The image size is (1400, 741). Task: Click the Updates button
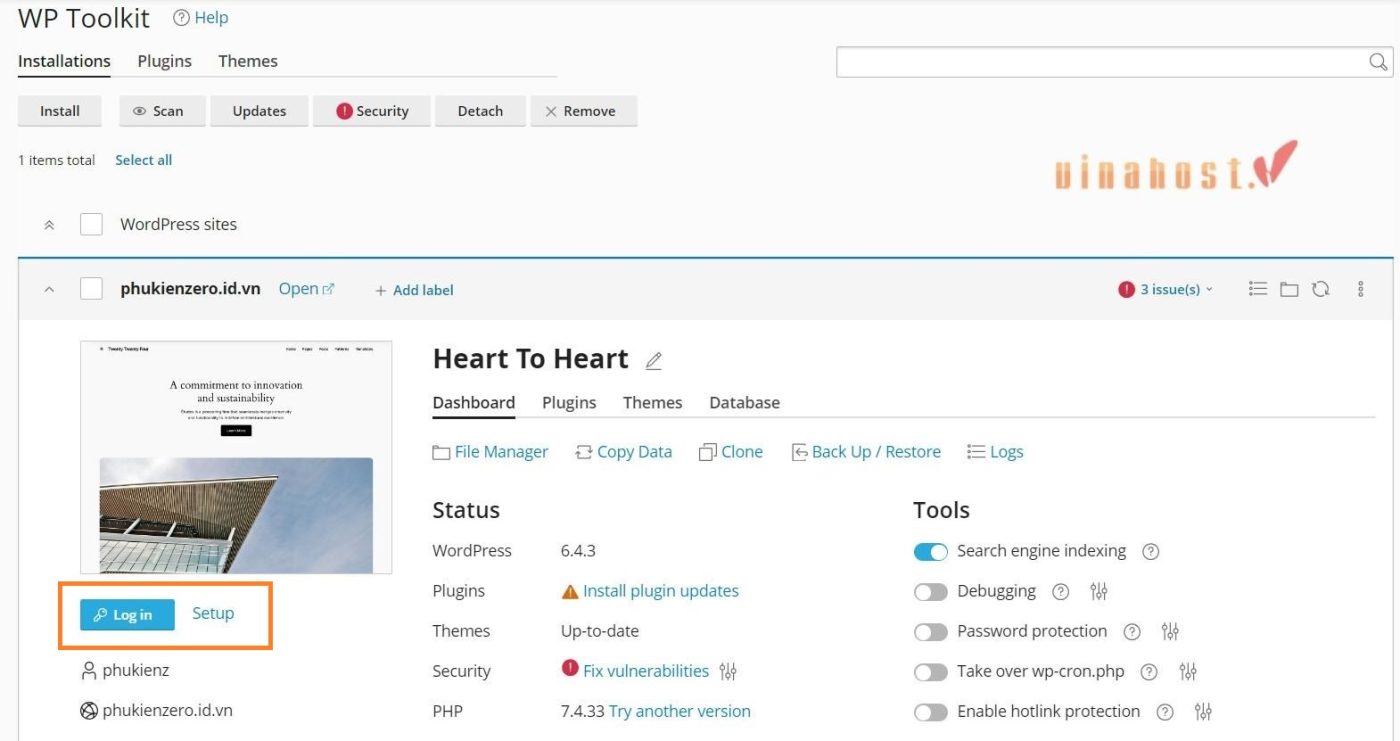coord(259,111)
